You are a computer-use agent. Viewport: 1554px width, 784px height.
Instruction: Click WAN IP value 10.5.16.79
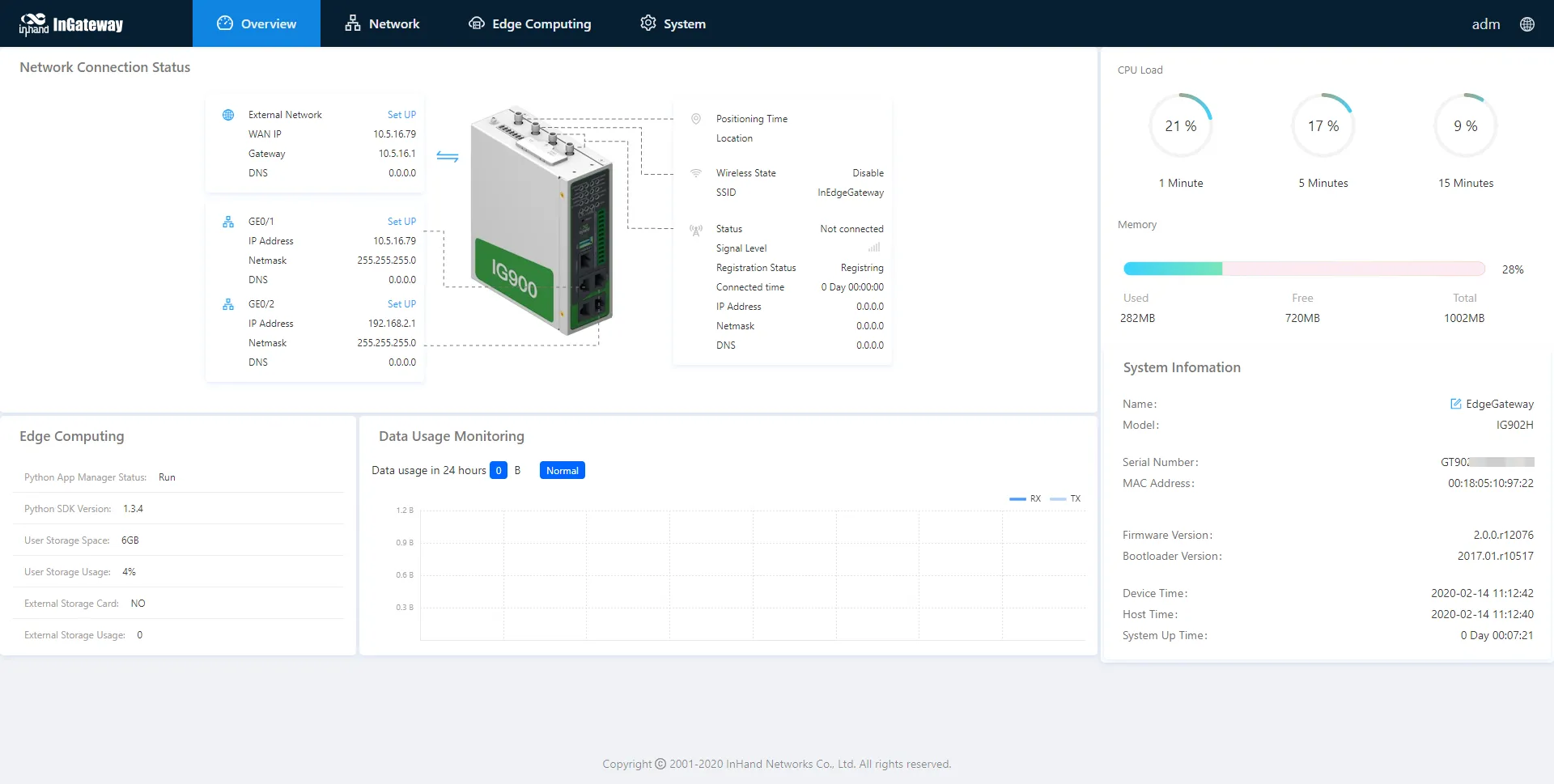click(x=395, y=134)
